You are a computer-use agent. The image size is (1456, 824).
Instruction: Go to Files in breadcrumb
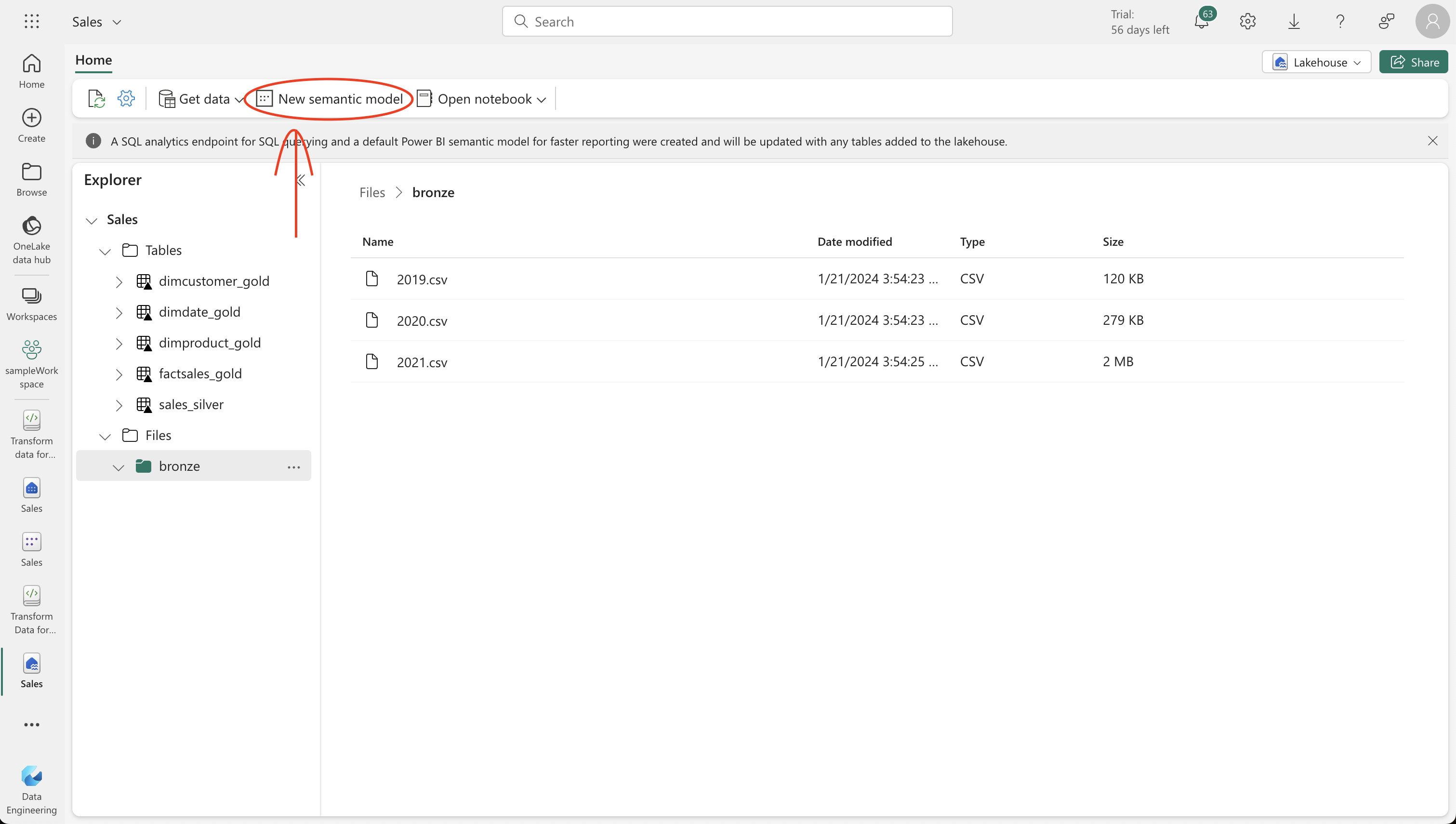coord(372,192)
